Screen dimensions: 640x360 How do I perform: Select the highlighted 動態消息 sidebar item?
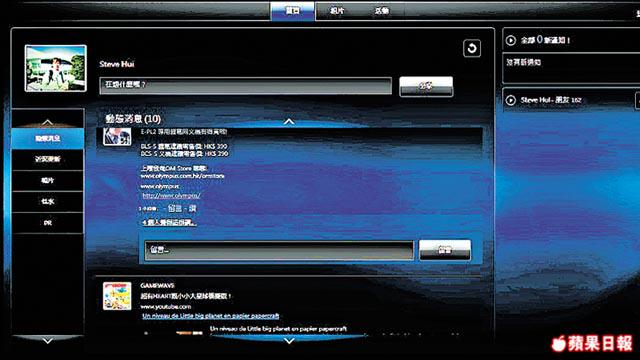pyautogui.click(x=48, y=138)
